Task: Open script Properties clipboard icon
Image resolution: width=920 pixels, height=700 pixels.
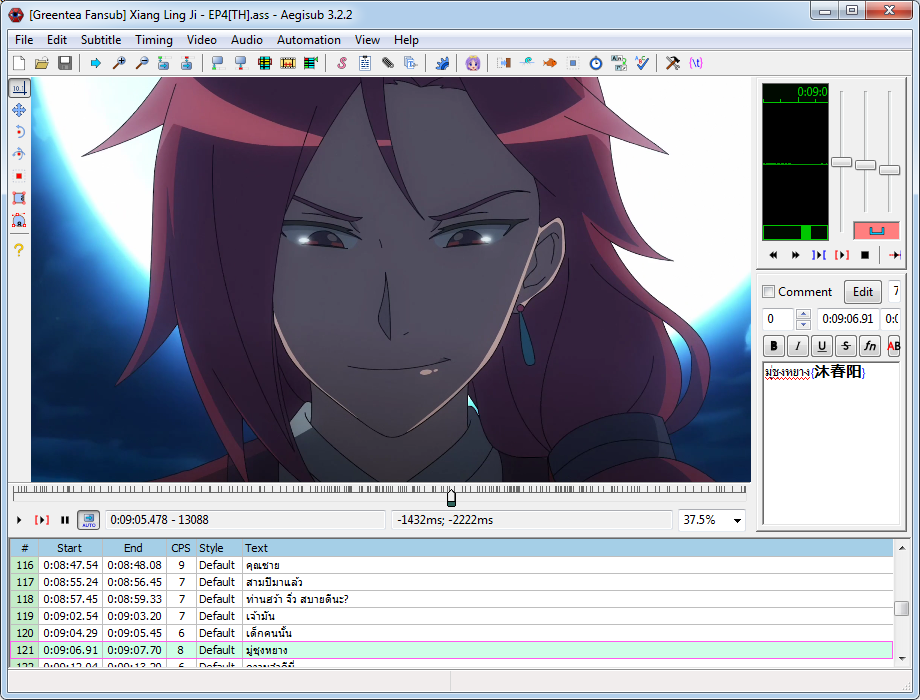Action: [364, 63]
